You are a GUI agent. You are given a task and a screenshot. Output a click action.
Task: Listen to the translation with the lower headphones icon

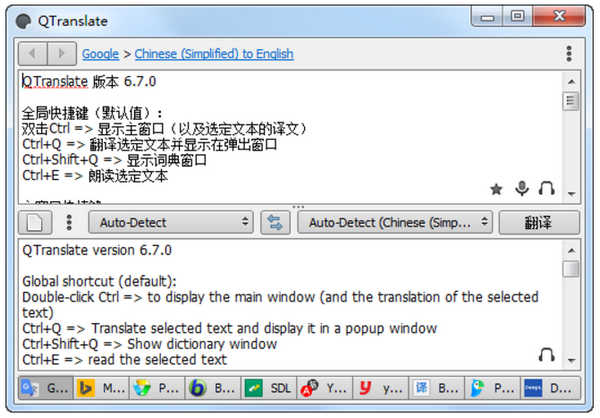click(546, 355)
